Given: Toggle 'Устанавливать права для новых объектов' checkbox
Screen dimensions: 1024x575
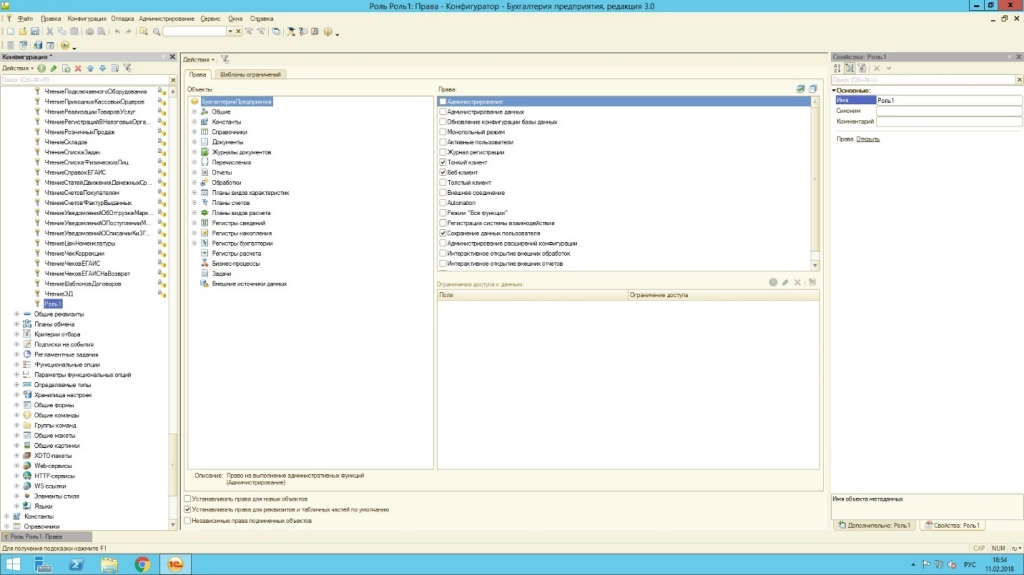Looking at the screenshot, I should (x=188, y=498).
